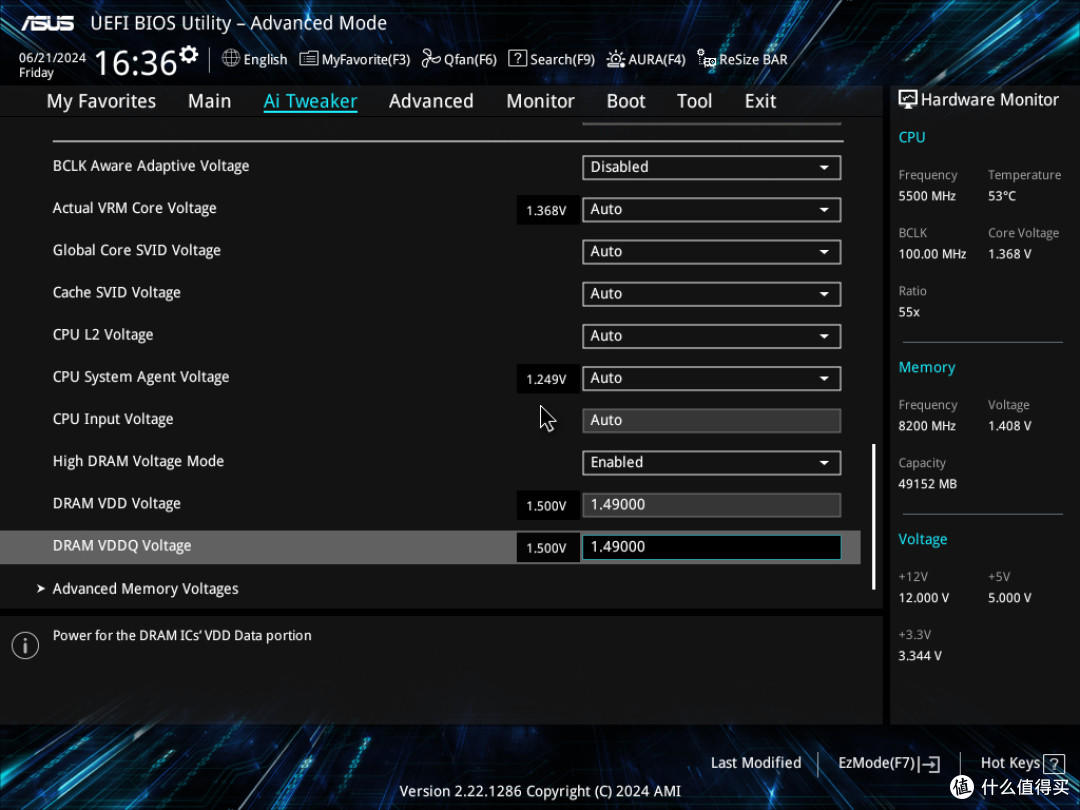Open Cache SVID Voltage dropdown
This screenshot has width=1080, height=810.
712,293
